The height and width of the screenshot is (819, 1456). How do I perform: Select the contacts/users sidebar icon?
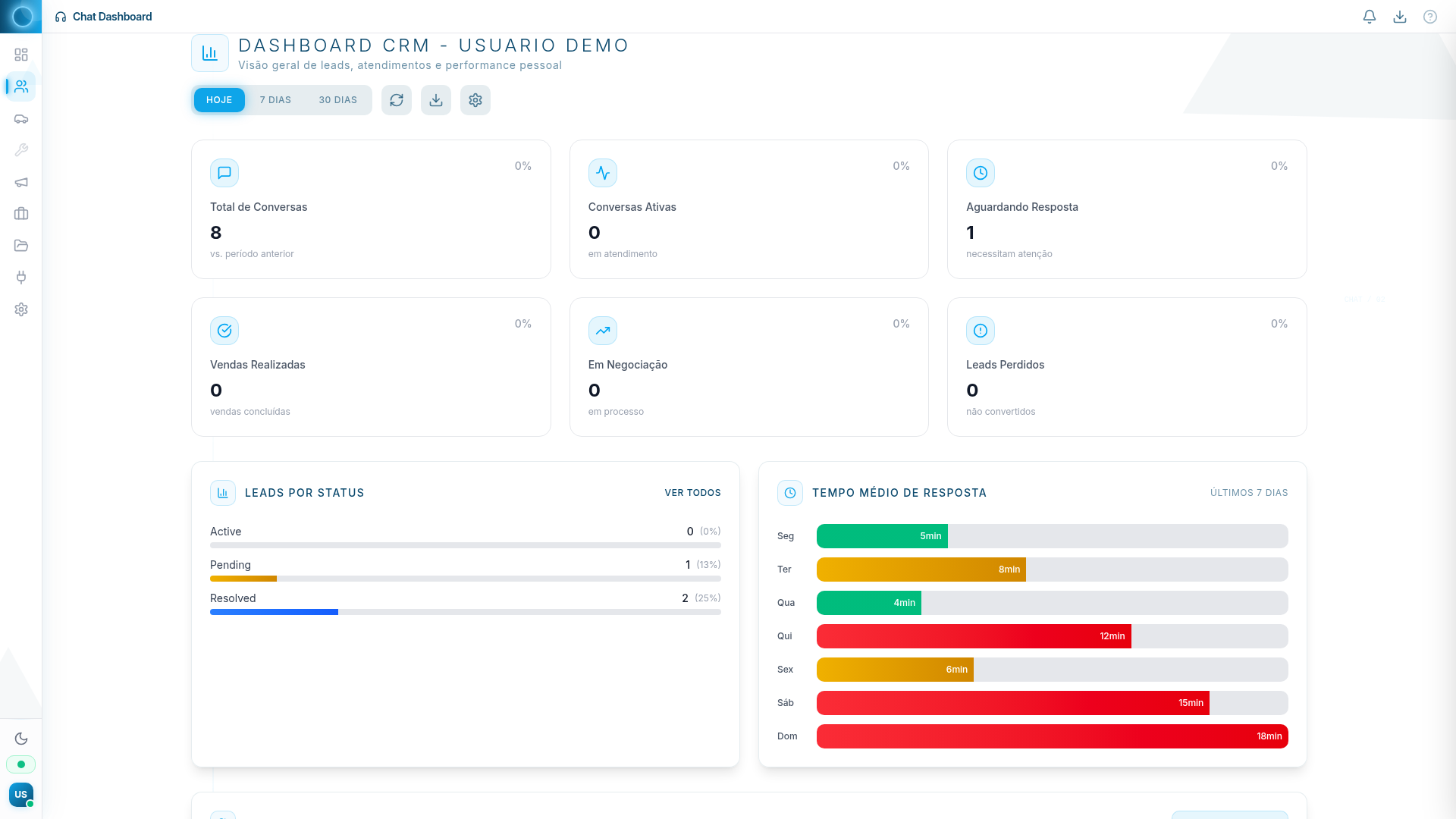[x=21, y=86]
